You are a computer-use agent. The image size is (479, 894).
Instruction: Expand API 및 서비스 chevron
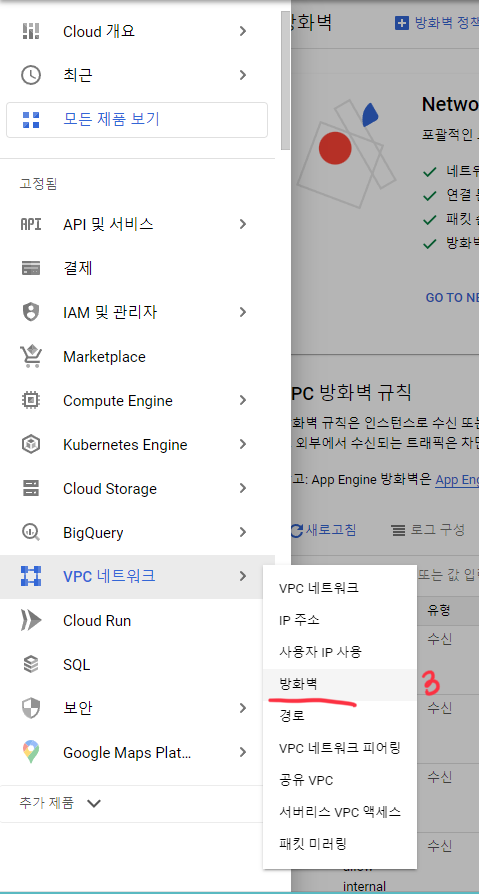point(243,224)
